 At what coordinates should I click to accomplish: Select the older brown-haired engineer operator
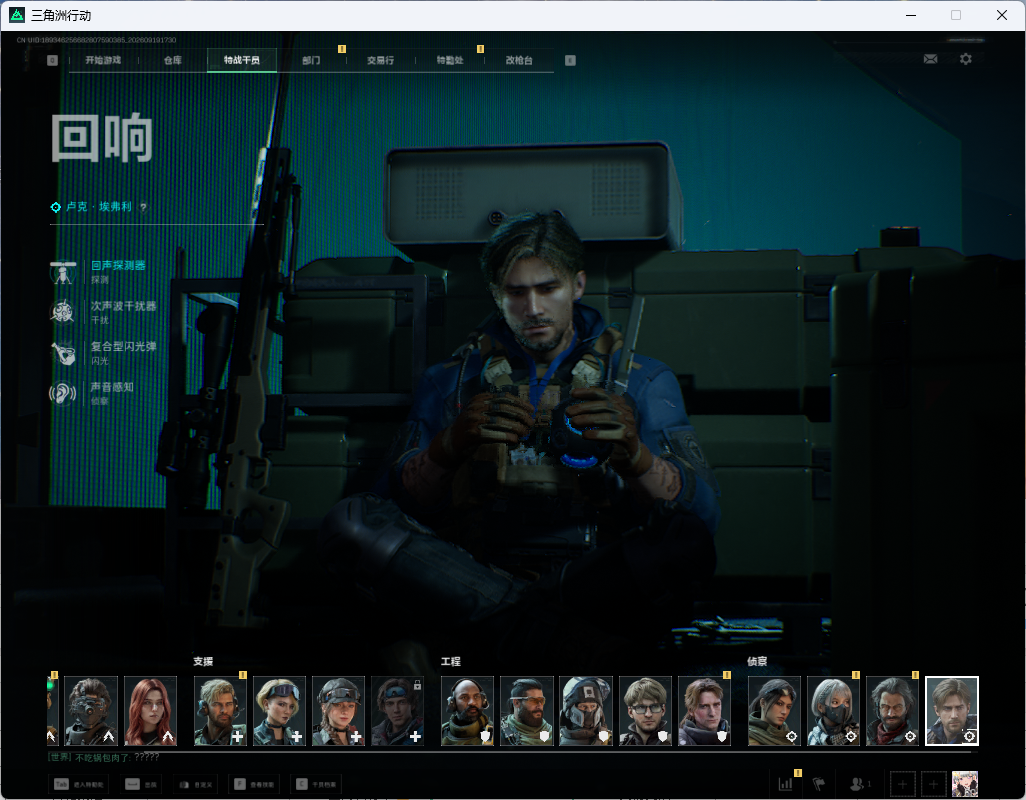pyautogui.click(x=704, y=711)
